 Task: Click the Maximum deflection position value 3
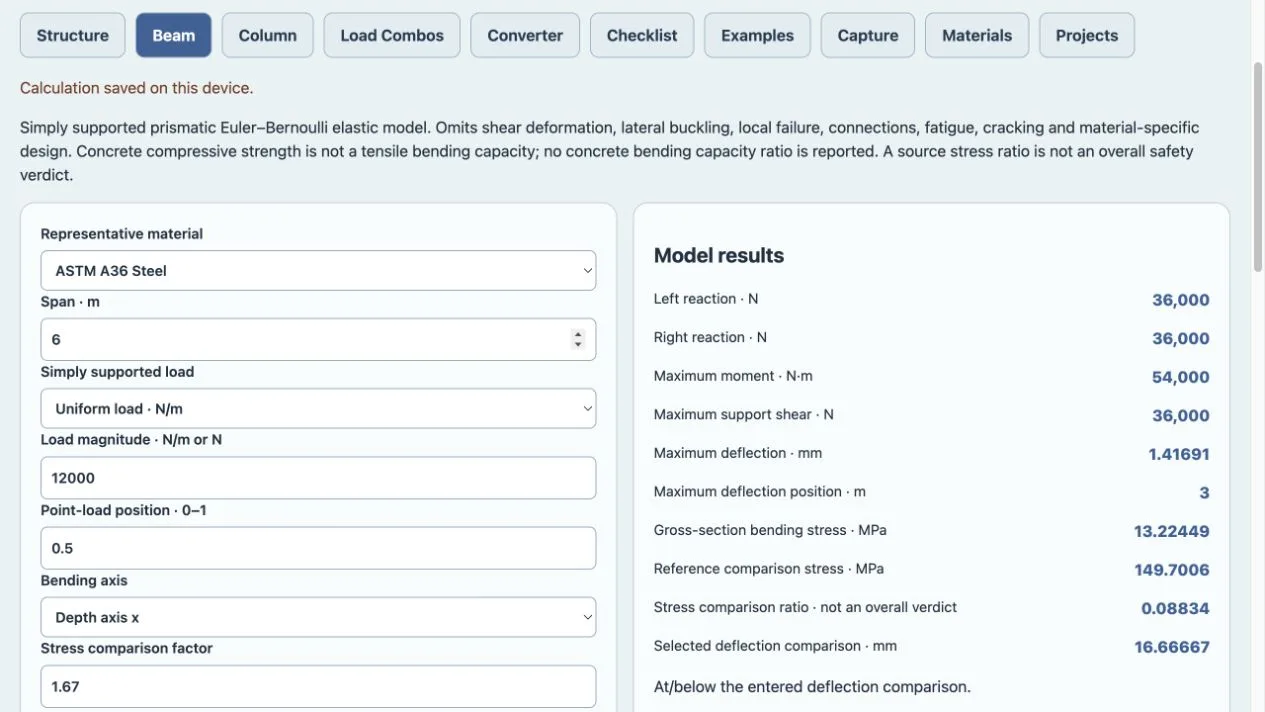(1204, 493)
